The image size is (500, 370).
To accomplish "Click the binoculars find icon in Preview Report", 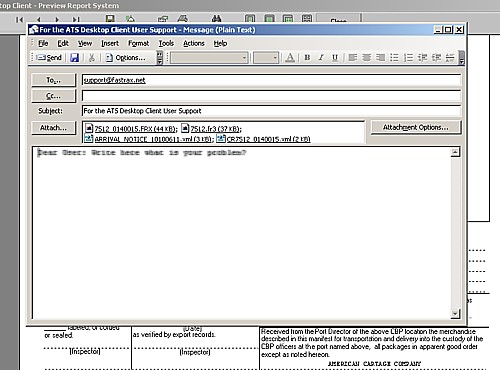I will (x=217, y=19).
